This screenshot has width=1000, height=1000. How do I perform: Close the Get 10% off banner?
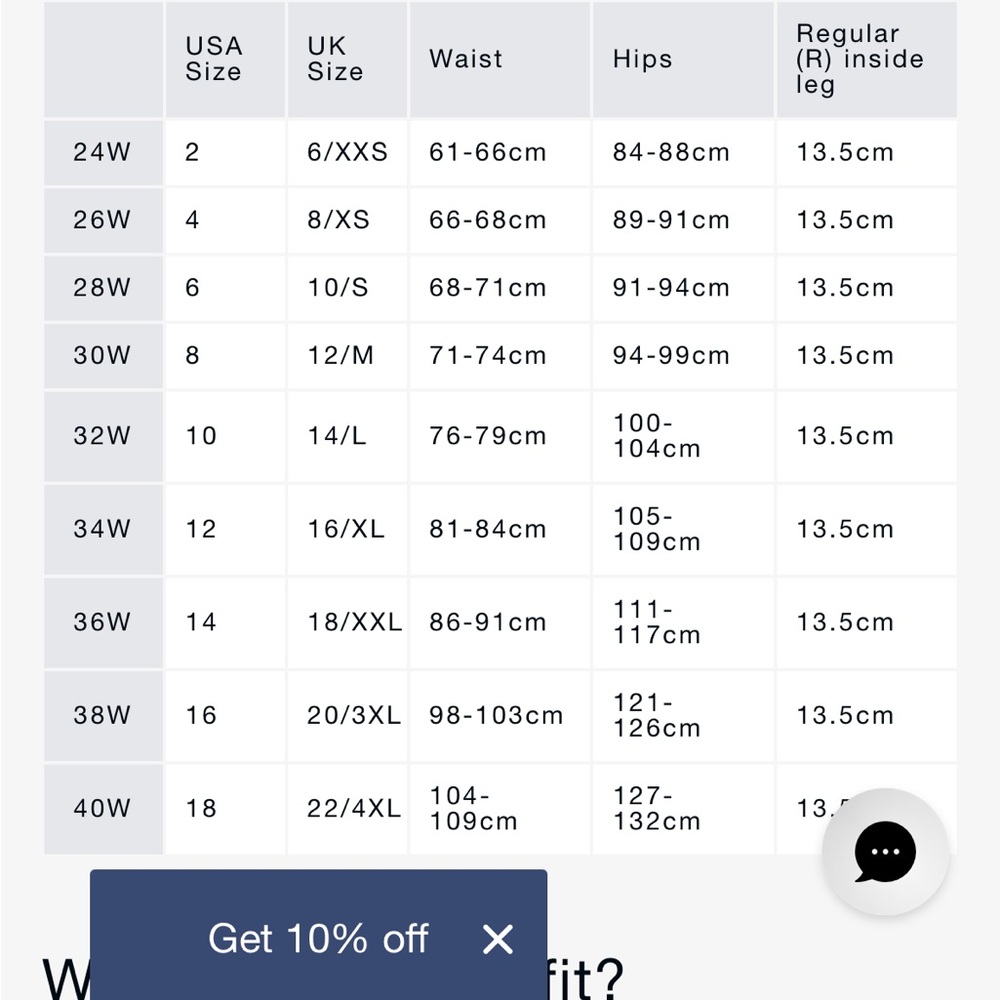point(497,939)
